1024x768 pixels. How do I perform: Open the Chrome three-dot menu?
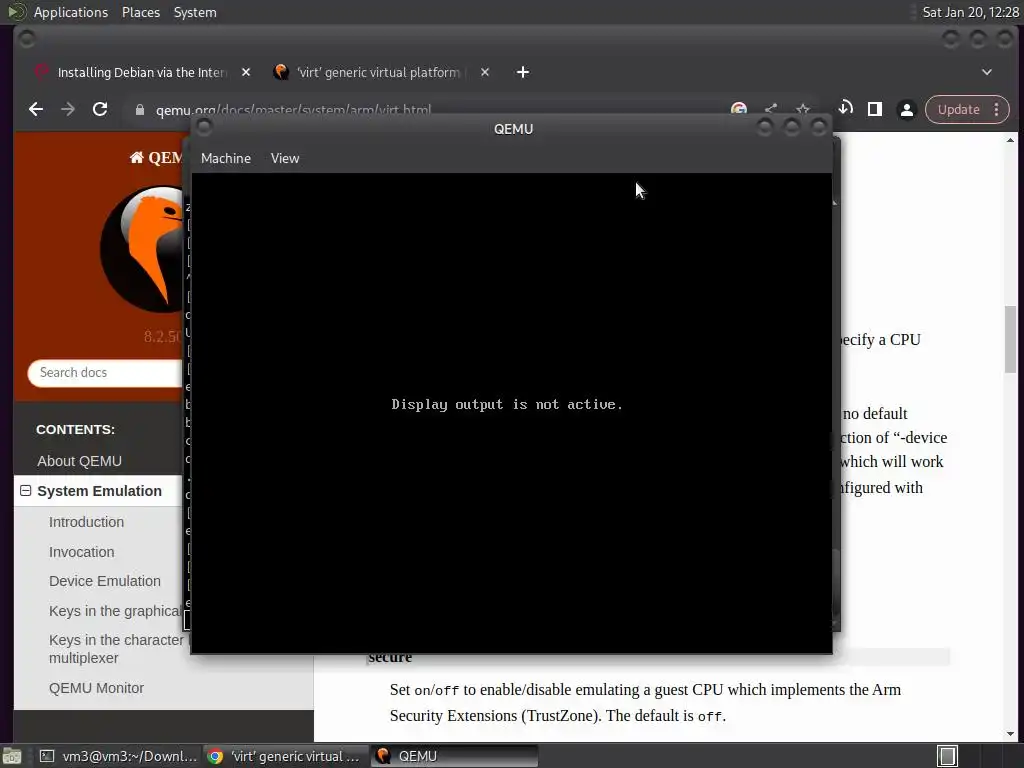tap(997, 110)
